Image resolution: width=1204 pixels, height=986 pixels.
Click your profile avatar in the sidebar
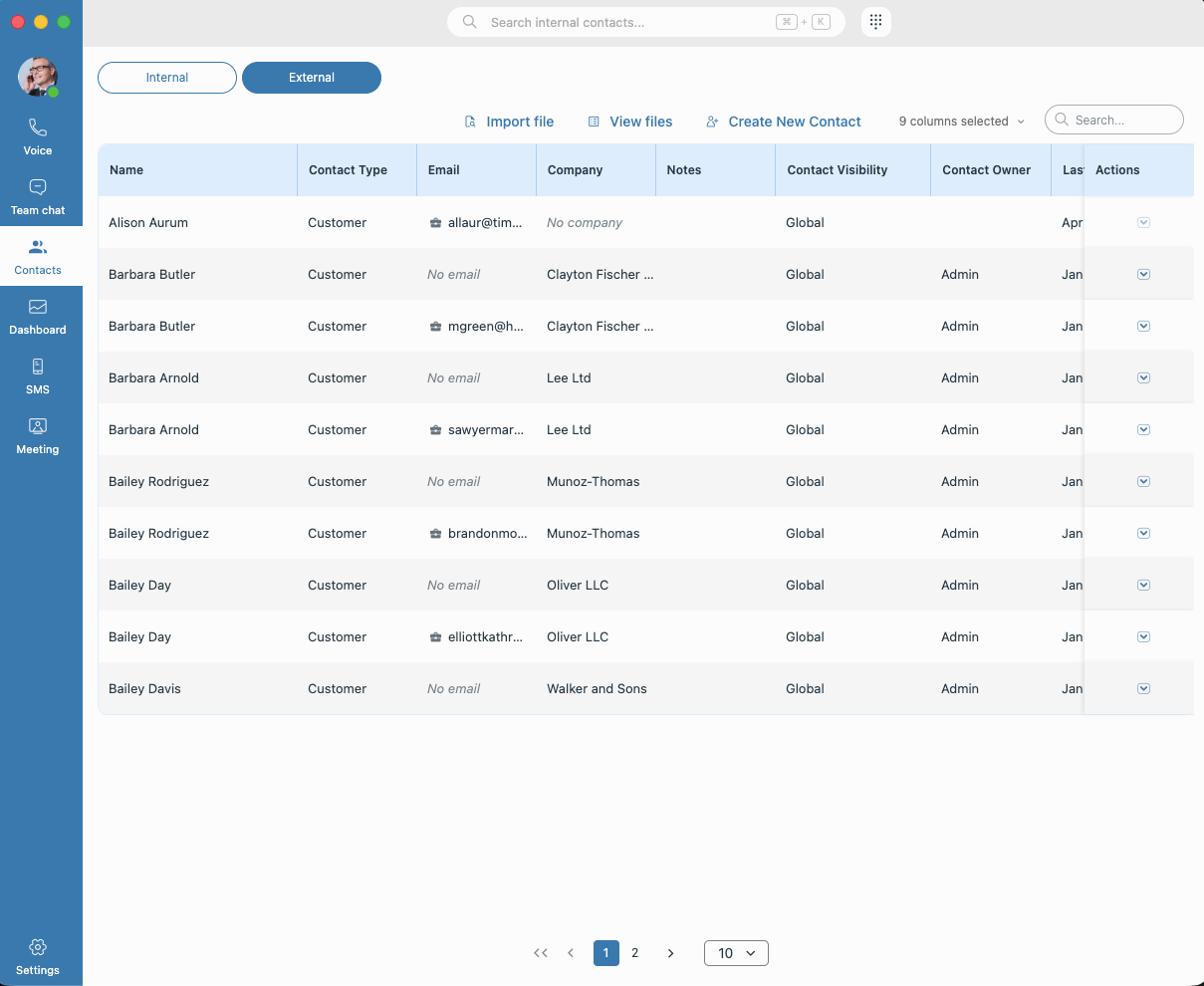[x=37, y=77]
